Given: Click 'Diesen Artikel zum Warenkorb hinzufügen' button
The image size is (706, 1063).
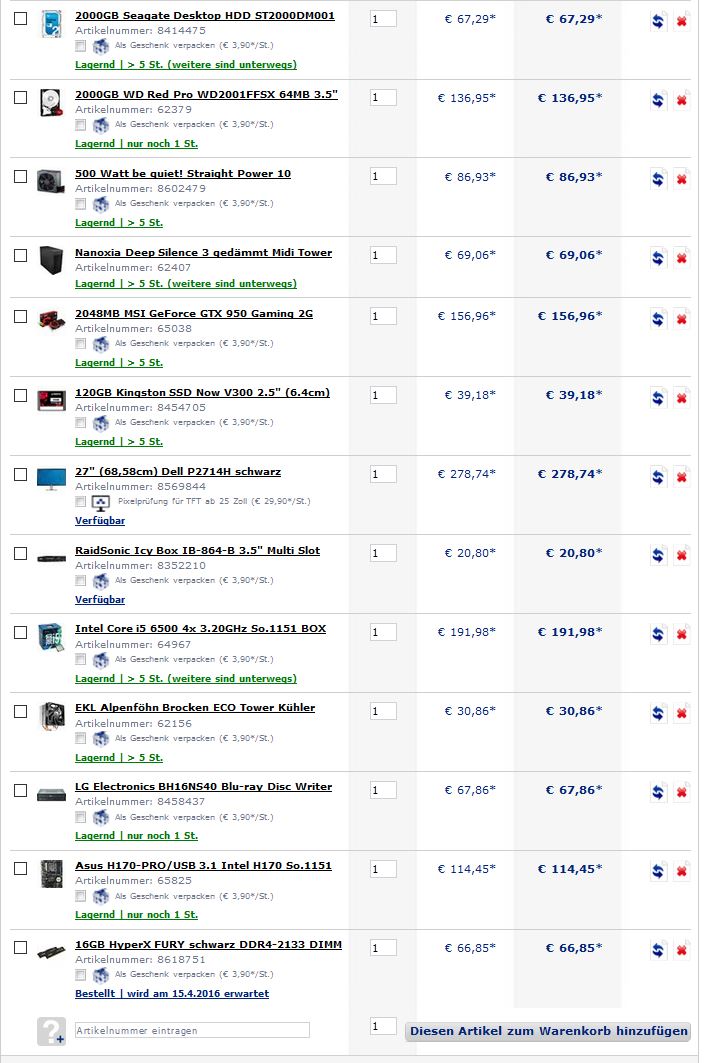Looking at the screenshot, I should click(x=549, y=1031).
